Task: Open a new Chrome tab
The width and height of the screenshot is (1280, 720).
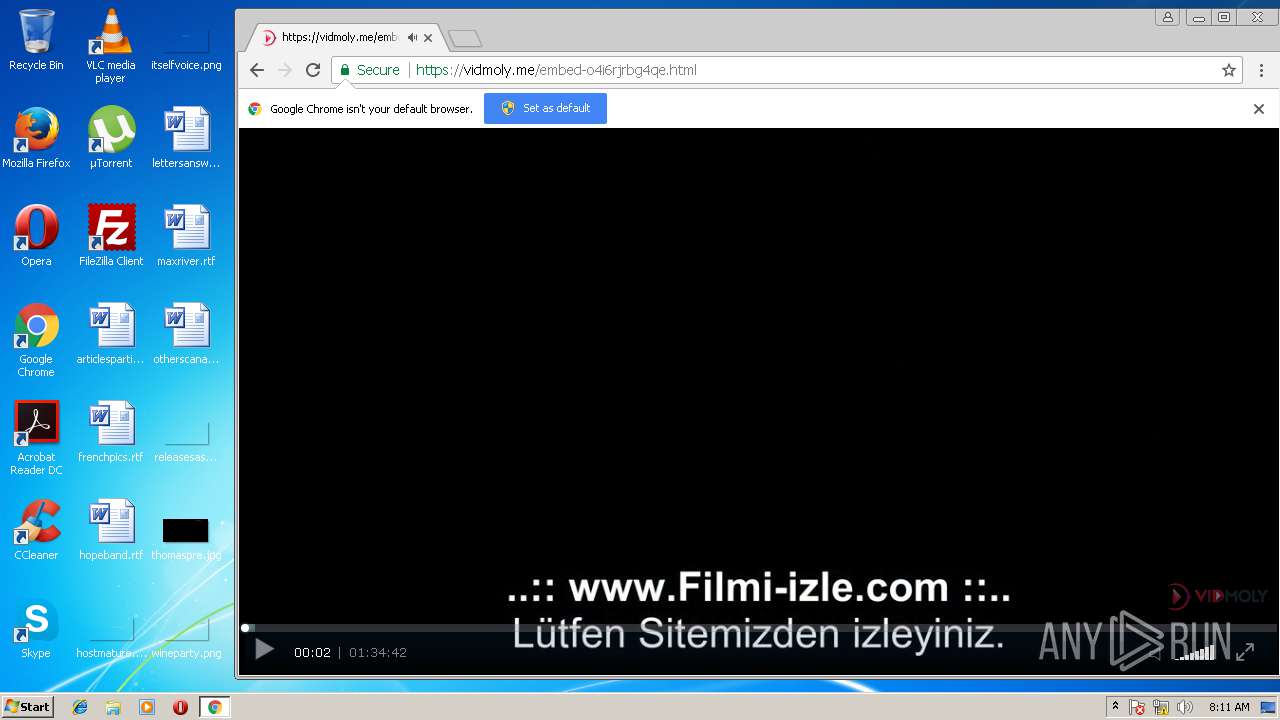Action: [465, 38]
